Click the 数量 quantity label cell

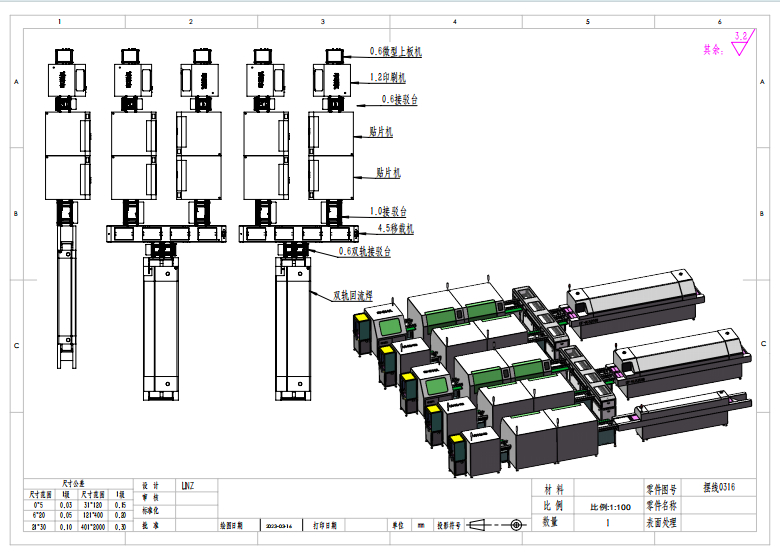pyautogui.click(x=552, y=522)
